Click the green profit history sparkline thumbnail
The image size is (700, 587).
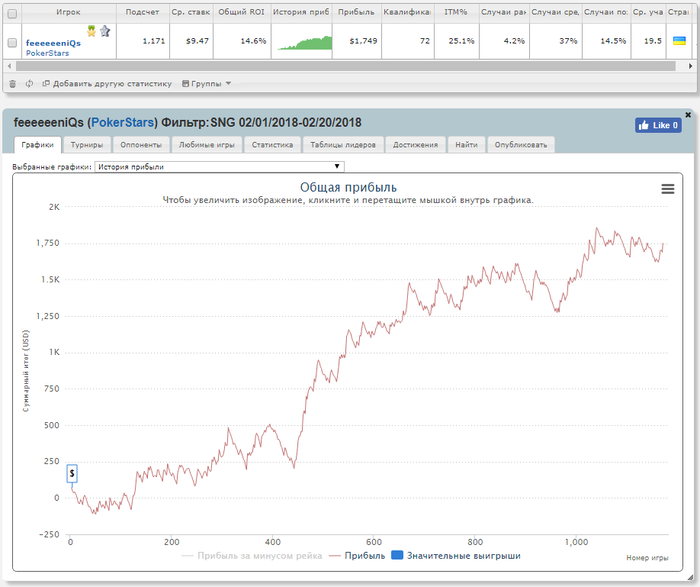point(304,42)
